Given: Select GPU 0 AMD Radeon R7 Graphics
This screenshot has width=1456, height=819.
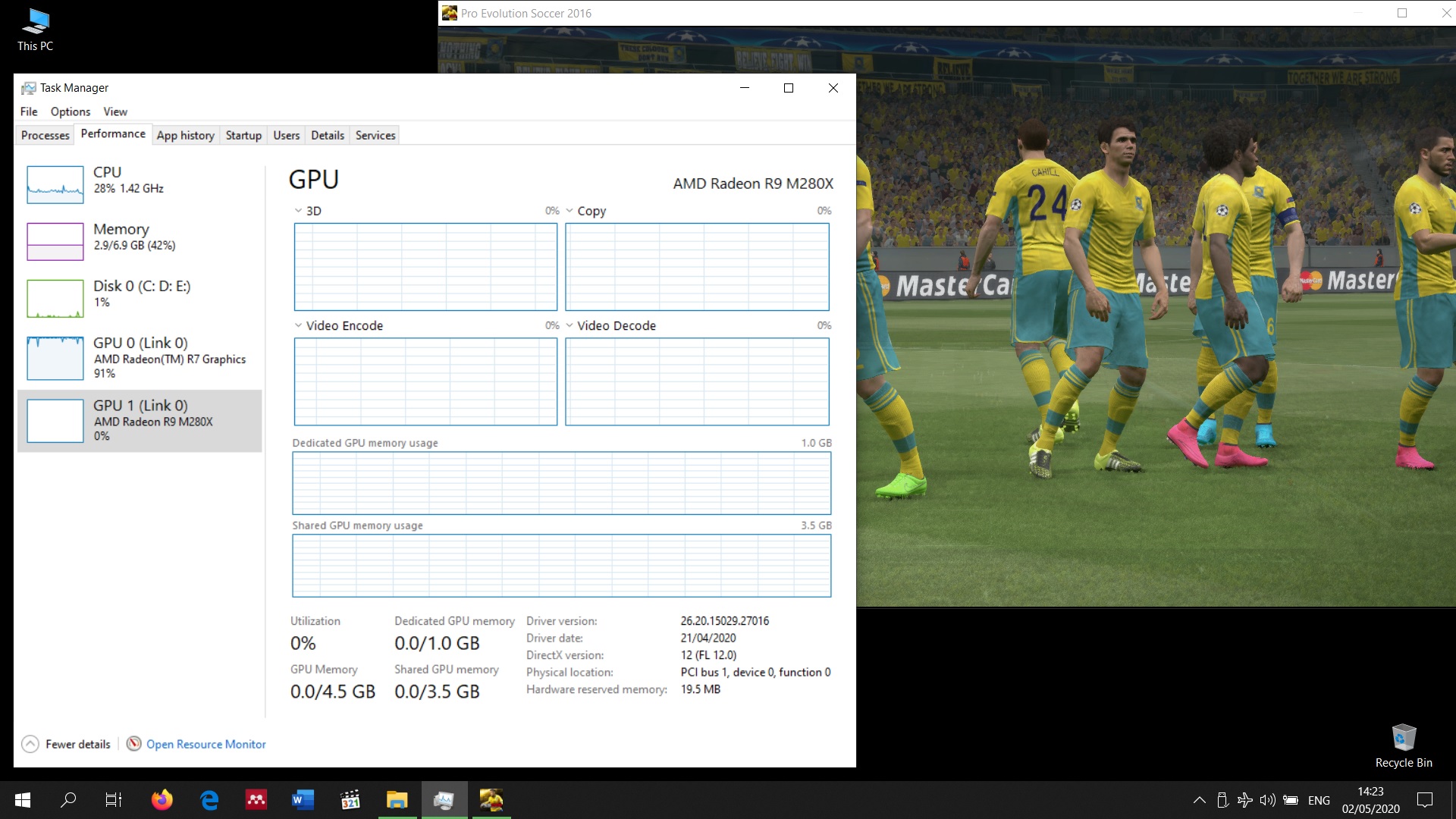Looking at the screenshot, I should [140, 358].
